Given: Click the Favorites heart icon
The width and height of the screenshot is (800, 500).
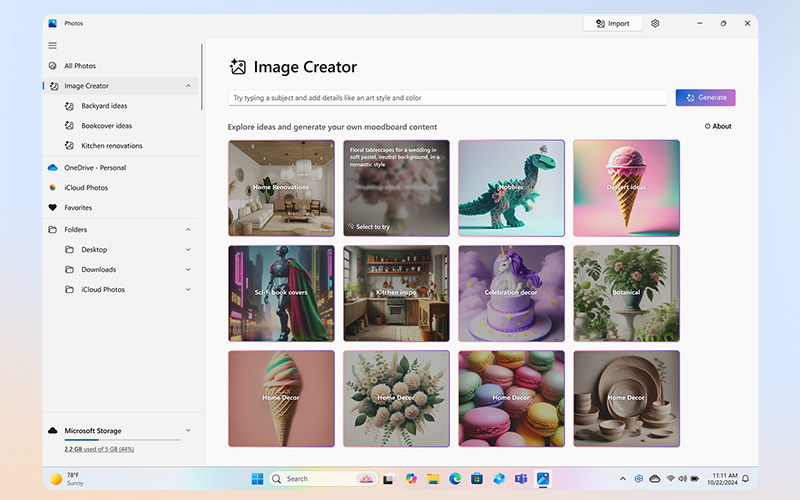Looking at the screenshot, I should (x=53, y=207).
